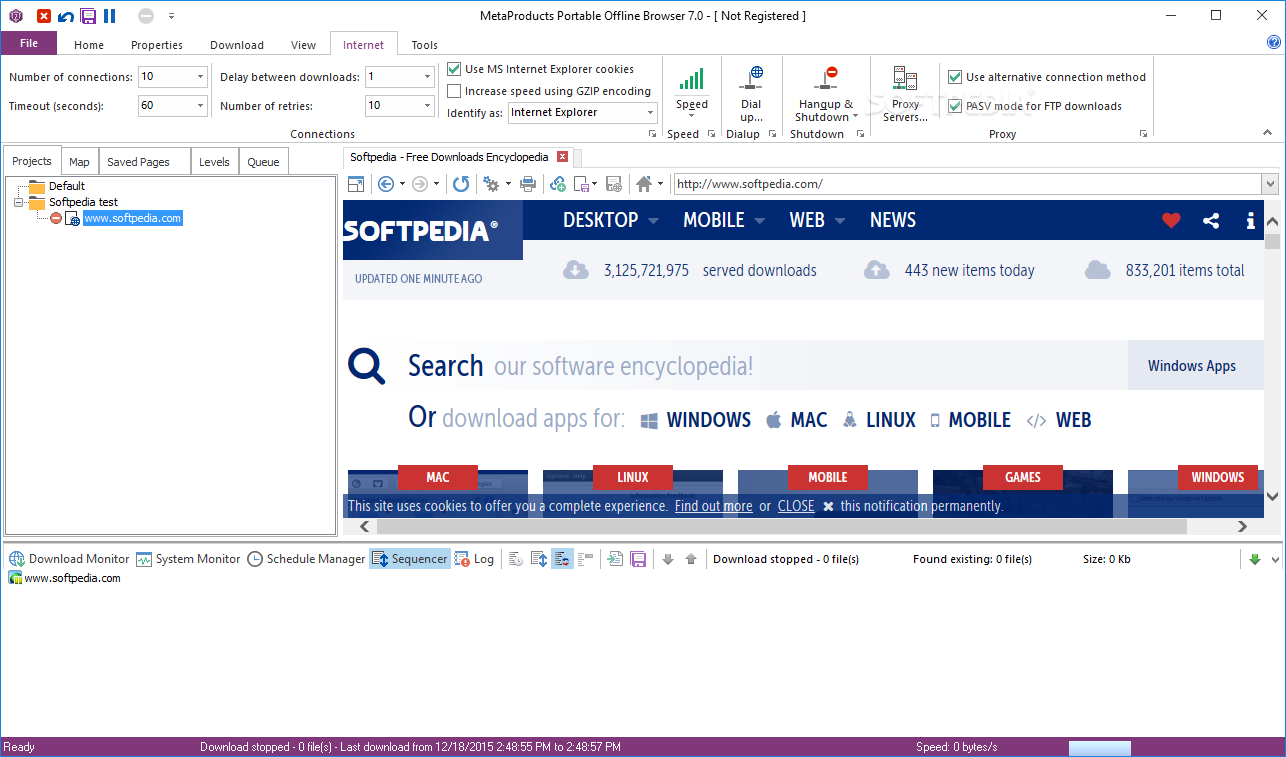Click the red X icon in the quick access toolbar
Viewport: 1286px width, 757px height.
44,16
